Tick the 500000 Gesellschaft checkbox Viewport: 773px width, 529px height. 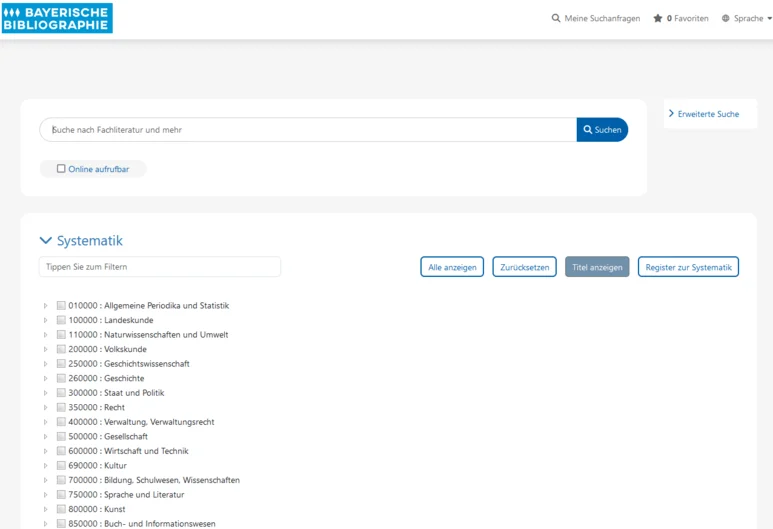61,436
